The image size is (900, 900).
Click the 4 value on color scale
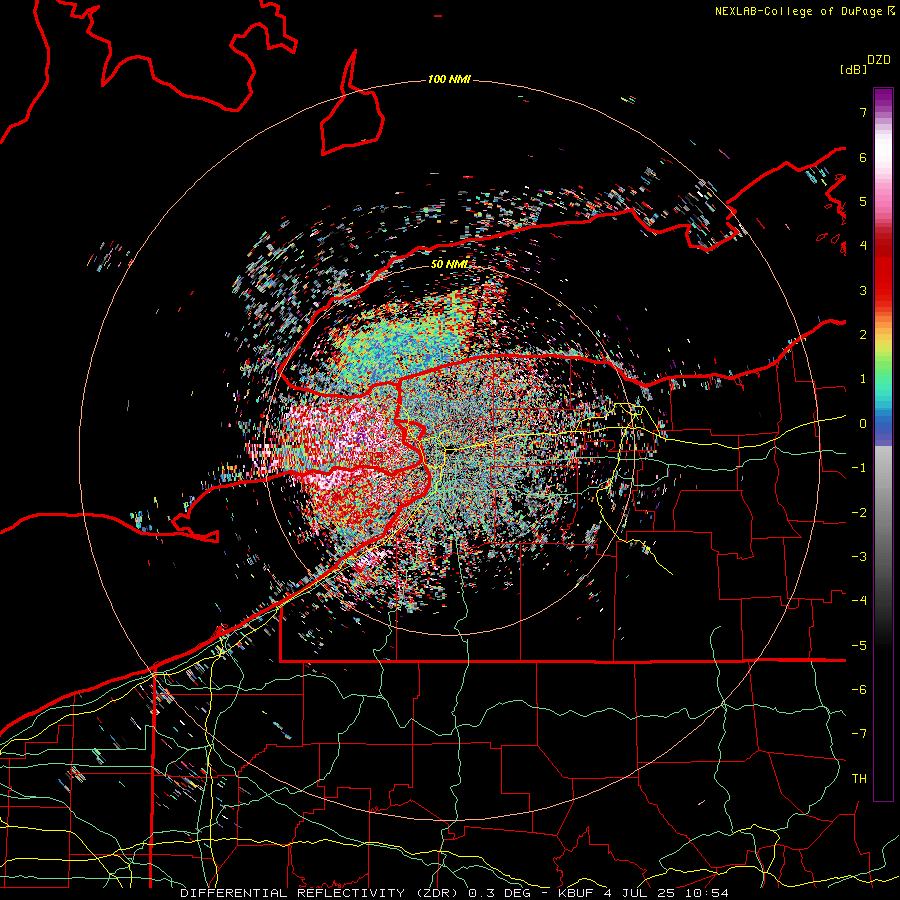coord(863,246)
